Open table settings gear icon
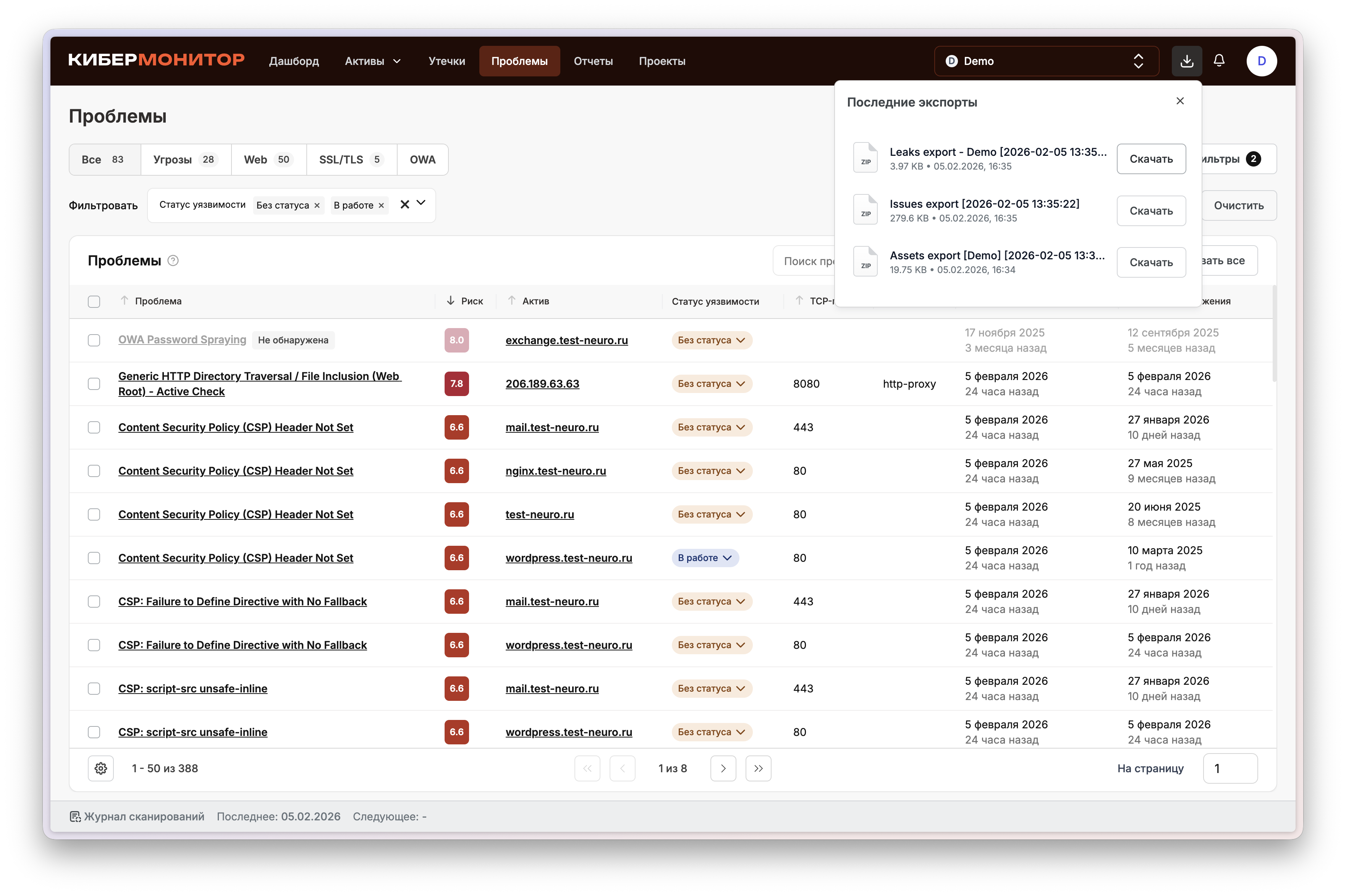The height and width of the screenshot is (896, 1346). [101, 768]
